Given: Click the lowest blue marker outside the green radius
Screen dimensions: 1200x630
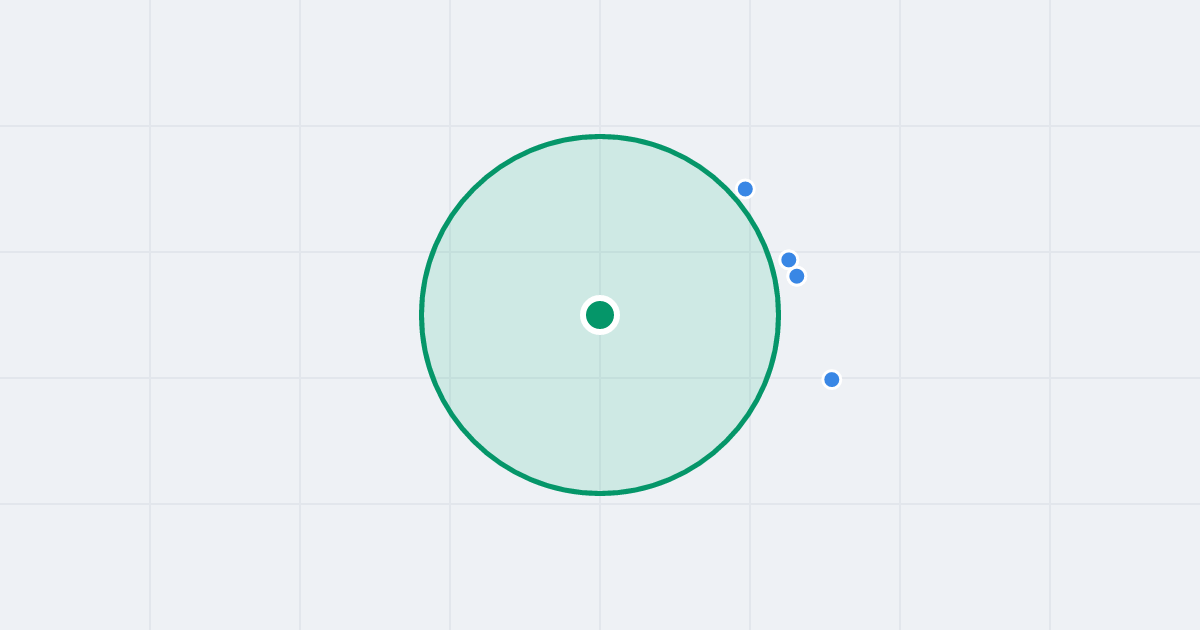Looking at the screenshot, I should coord(832,379).
